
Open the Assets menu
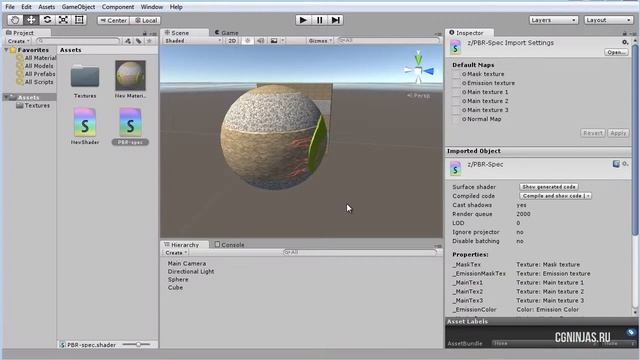point(47,7)
